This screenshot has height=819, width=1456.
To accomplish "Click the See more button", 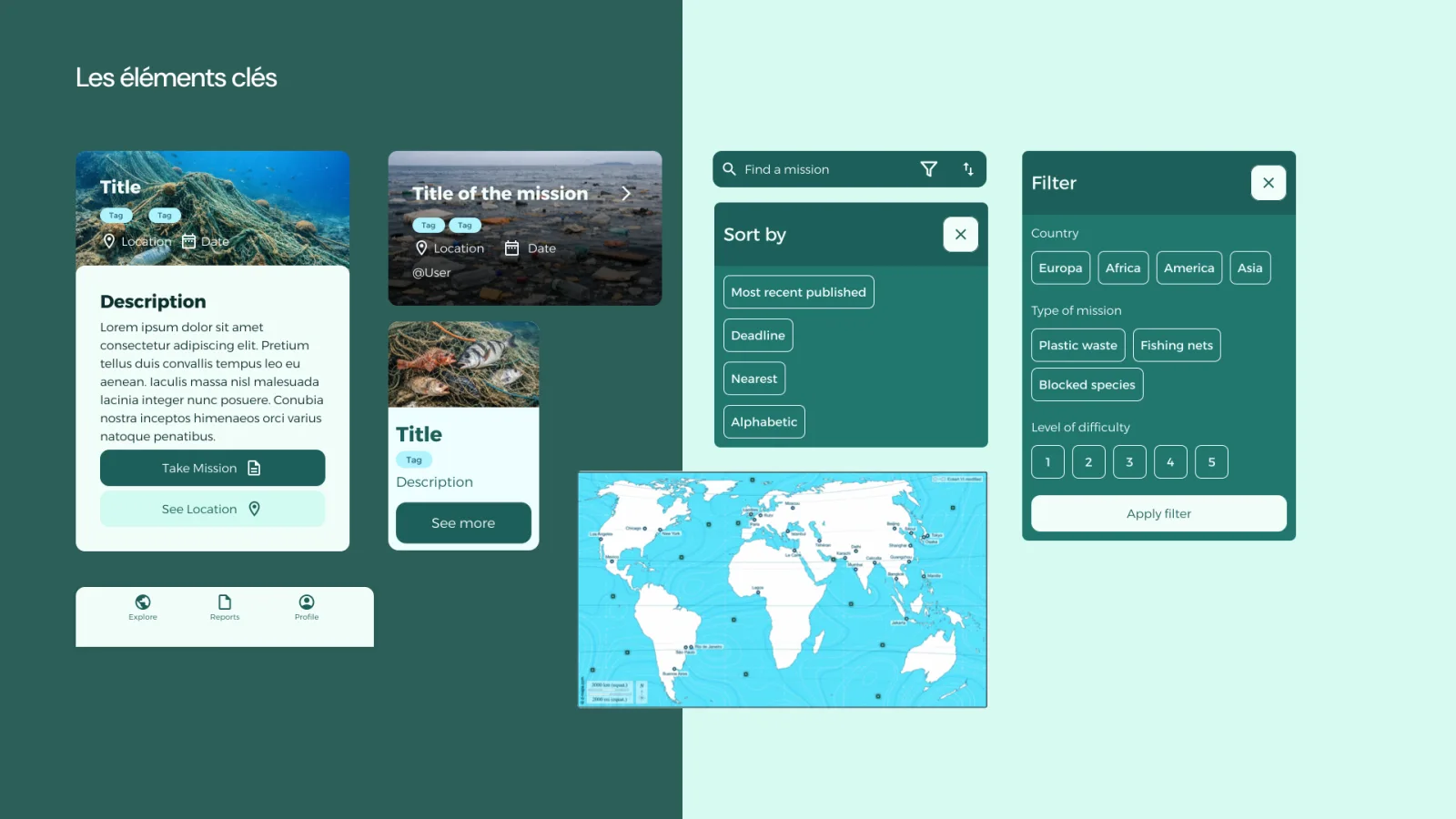I will (x=463, y=523).
